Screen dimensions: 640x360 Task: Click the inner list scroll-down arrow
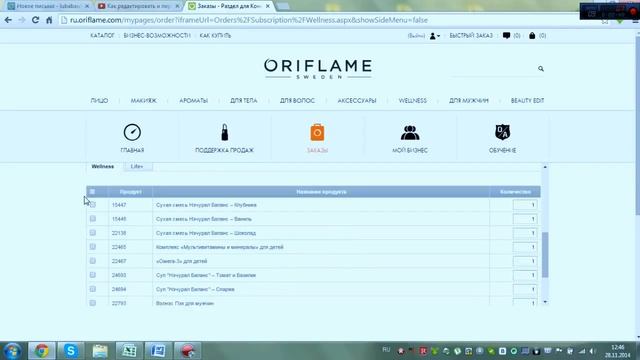click(x=545, y=302)
